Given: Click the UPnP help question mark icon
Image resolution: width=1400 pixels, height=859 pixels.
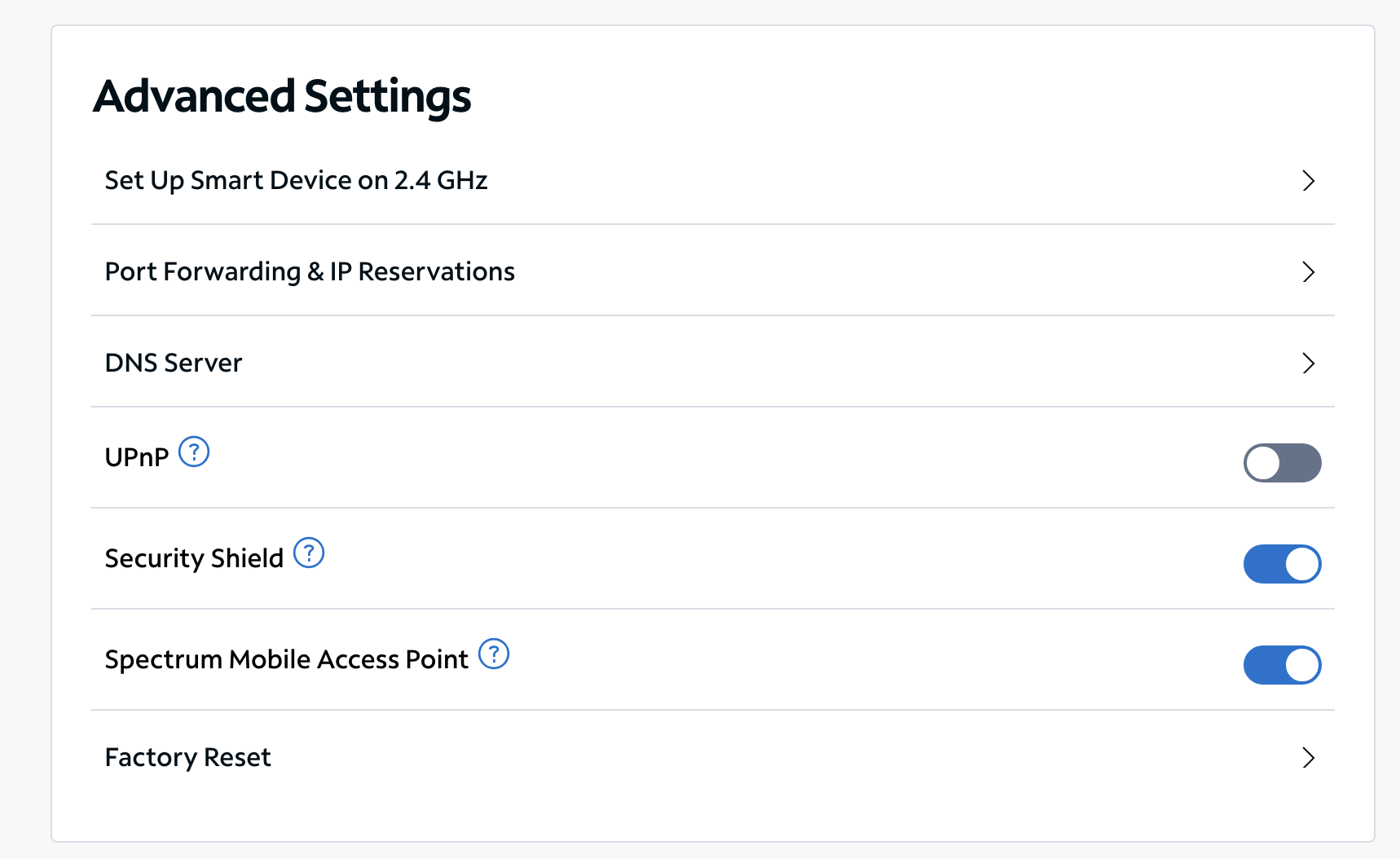Looking at the screenshot, I should pyautogui.click(x=194, y=452).
